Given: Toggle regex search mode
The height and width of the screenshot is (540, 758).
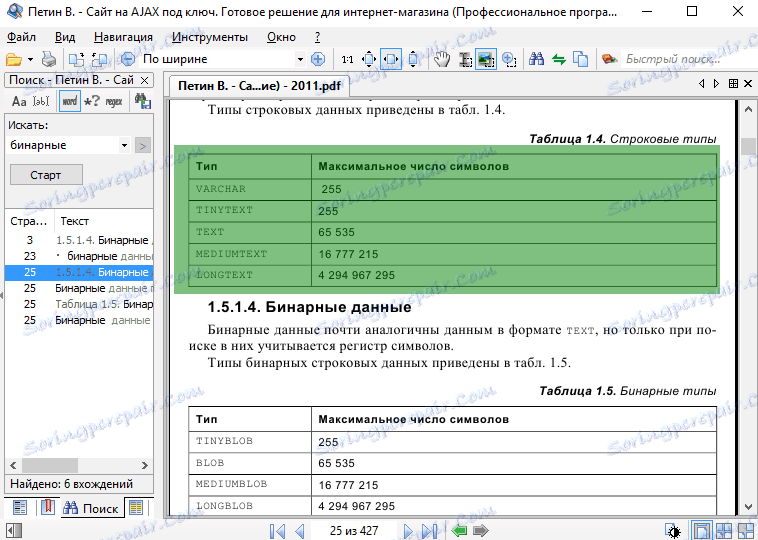Looking at the screenshot, I should point(115,101).
